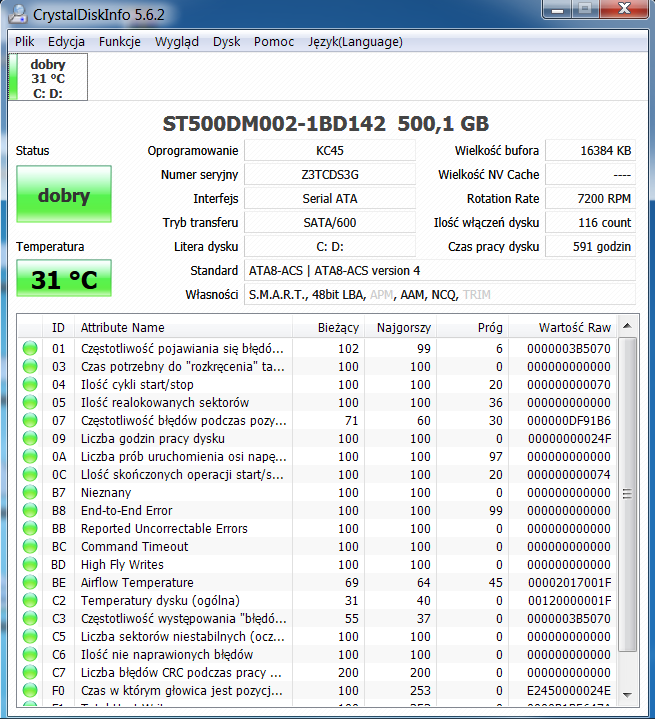655x719 pixels.
Task: Click the scrollbar down arrow in attribute list
Action: (627, 695)
